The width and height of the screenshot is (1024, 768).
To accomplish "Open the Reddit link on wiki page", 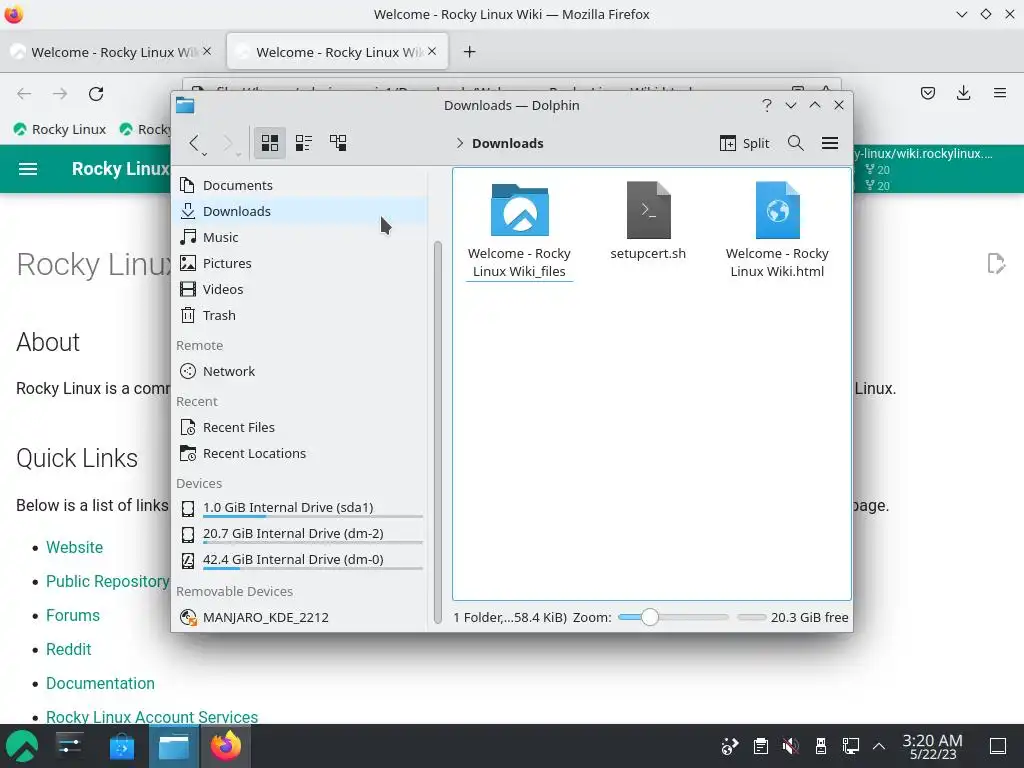I will pos(69,649).
